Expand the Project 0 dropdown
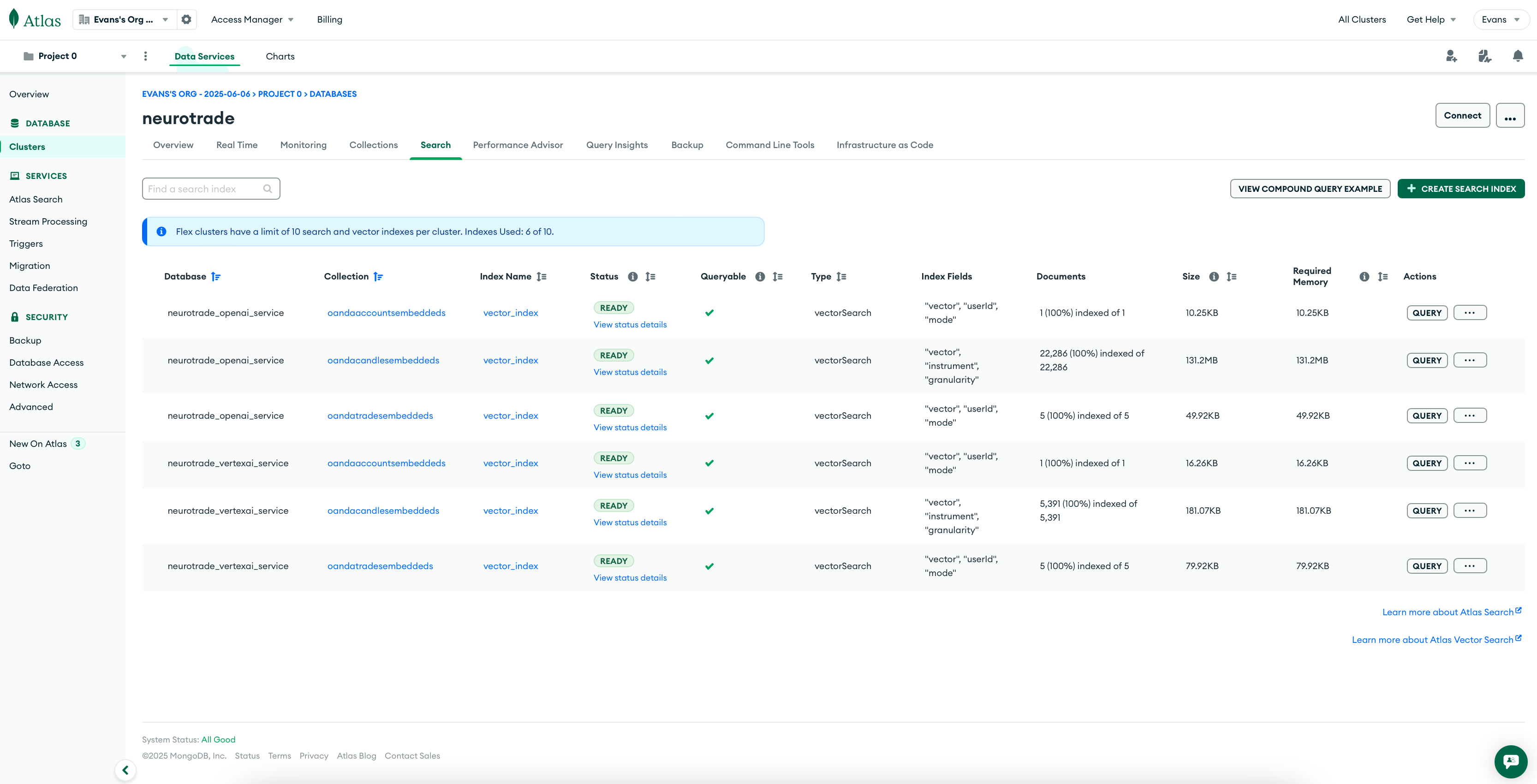 pyautogui.click(x=124, y=57)
